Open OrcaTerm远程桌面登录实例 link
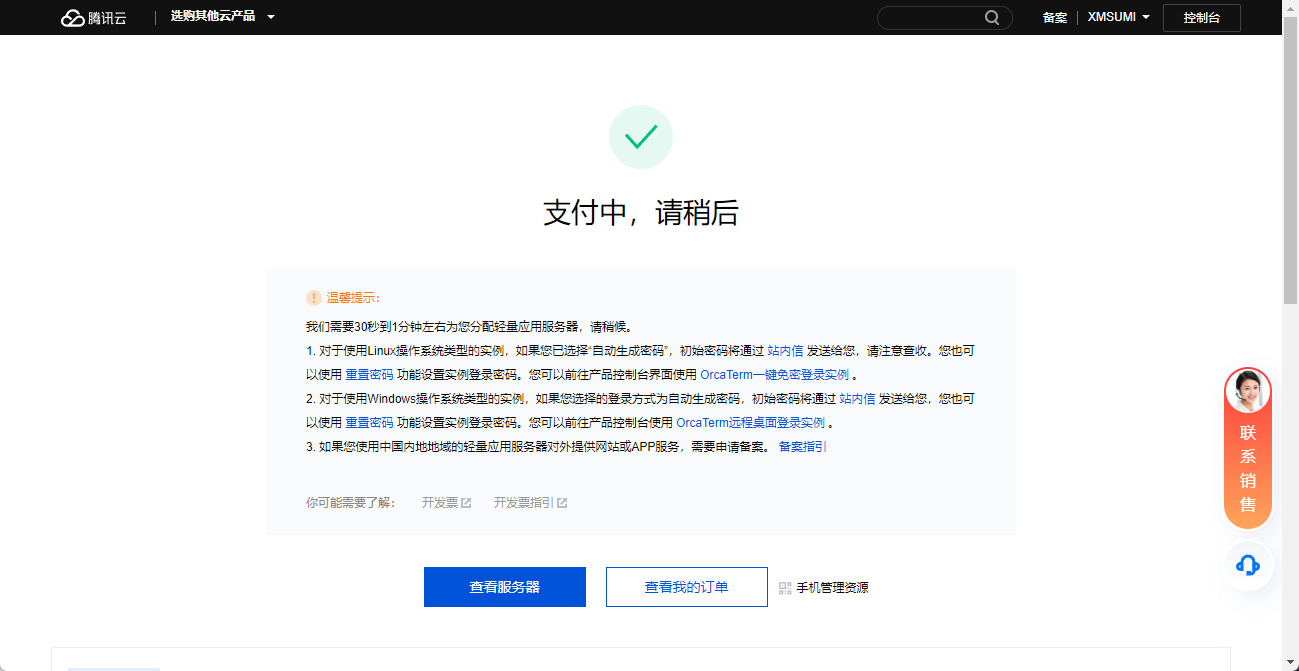 750,423
